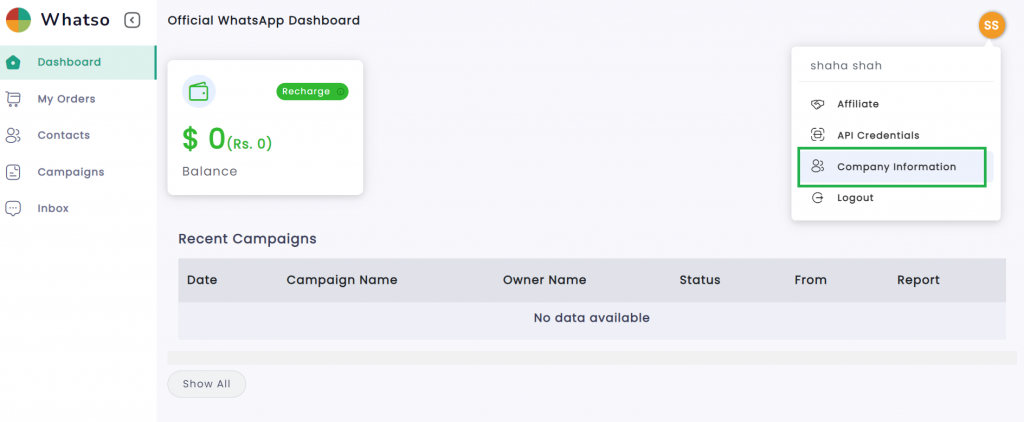Collapse the sidebar with the chevron button
The width and height of the screenshot is (1024, 422).
(132, 20)
